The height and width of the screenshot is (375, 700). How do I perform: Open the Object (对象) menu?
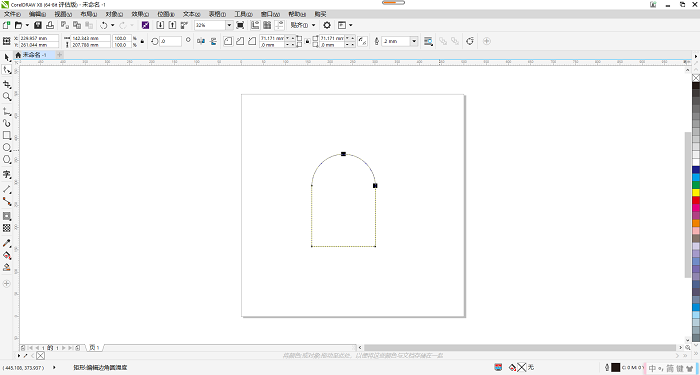(x=115, y=14)
